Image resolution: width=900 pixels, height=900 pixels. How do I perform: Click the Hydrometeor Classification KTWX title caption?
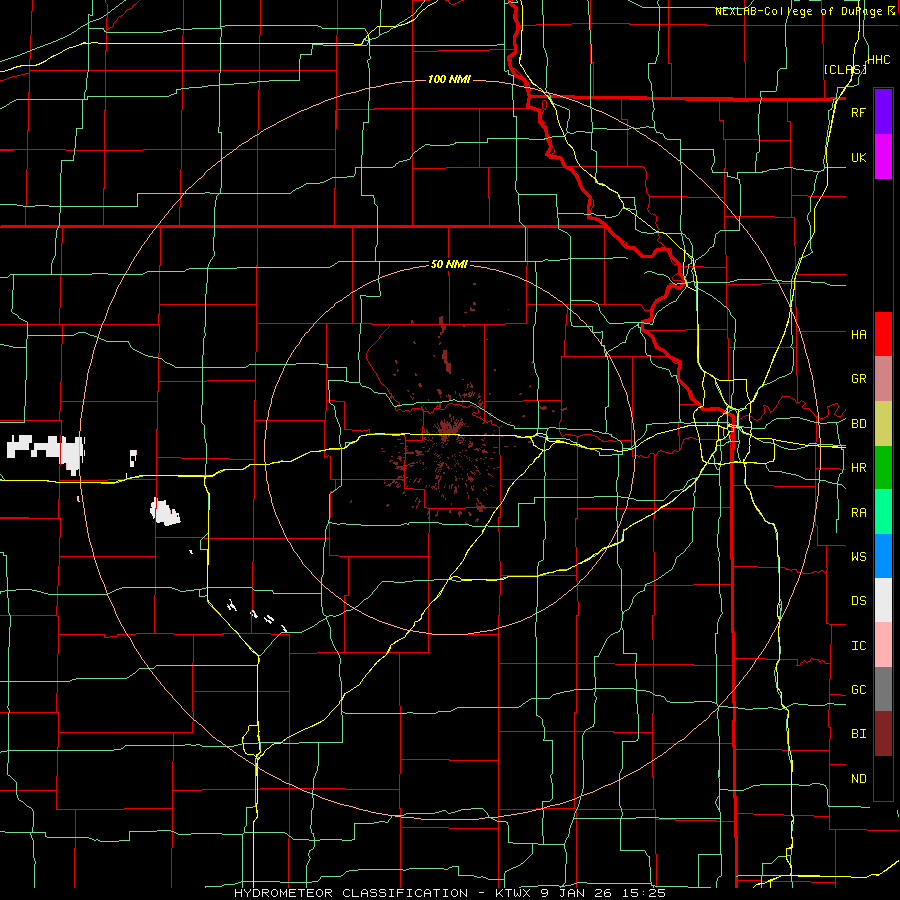pos(450,893)
